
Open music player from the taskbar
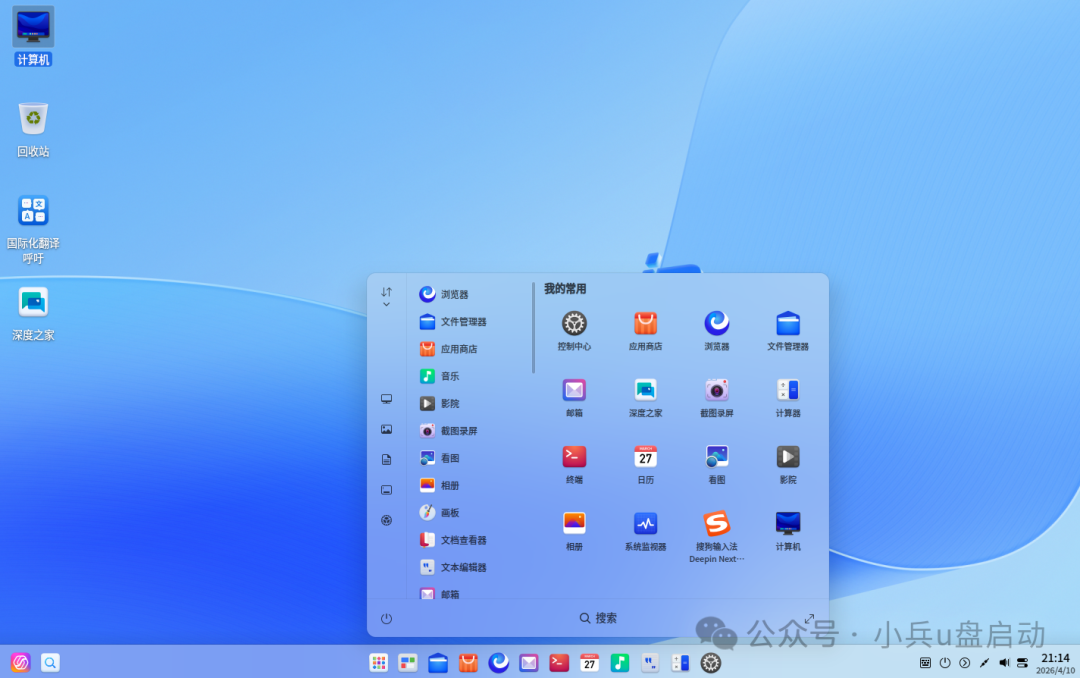(619, 663)
